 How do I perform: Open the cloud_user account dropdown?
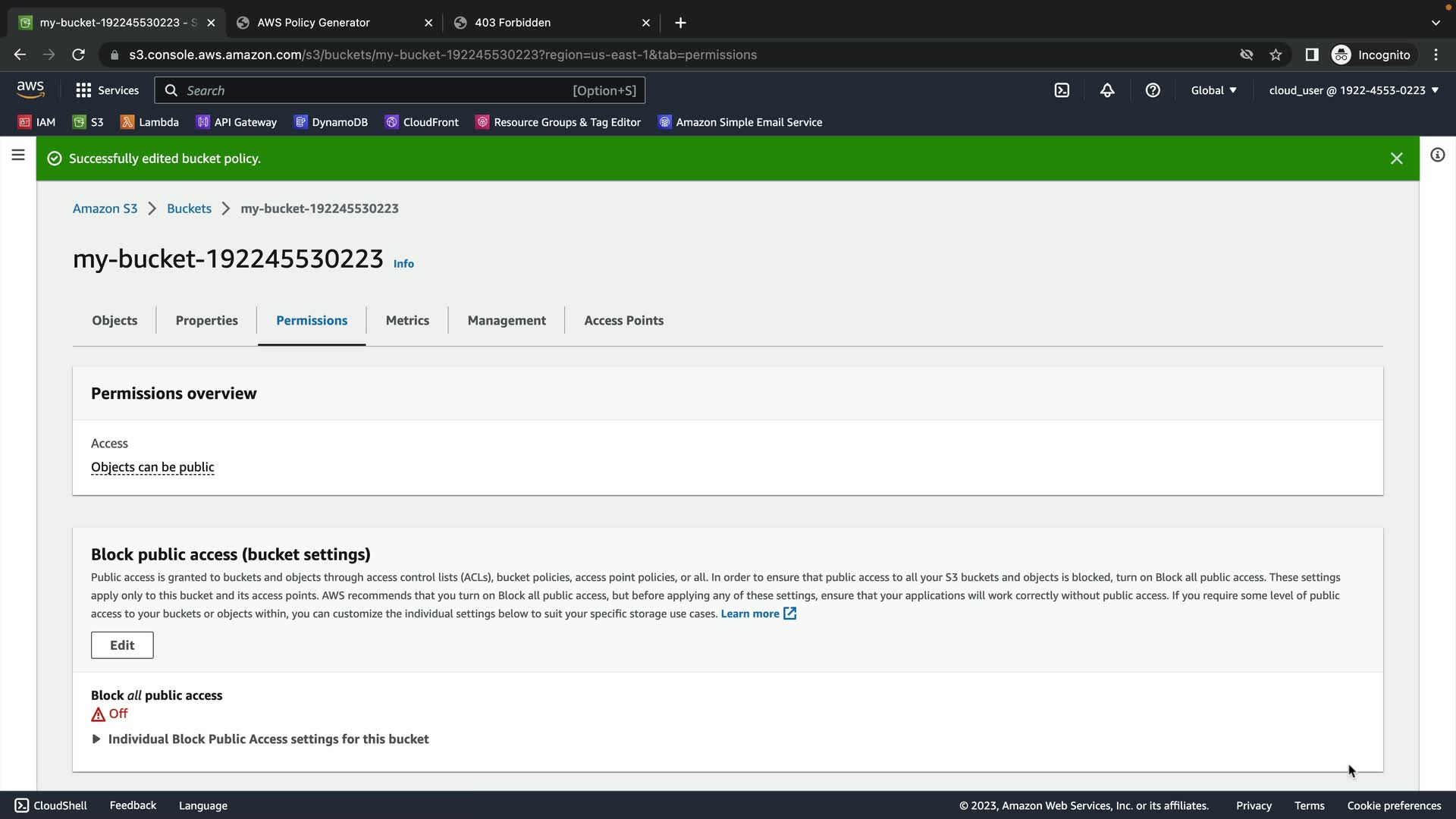1354,90
